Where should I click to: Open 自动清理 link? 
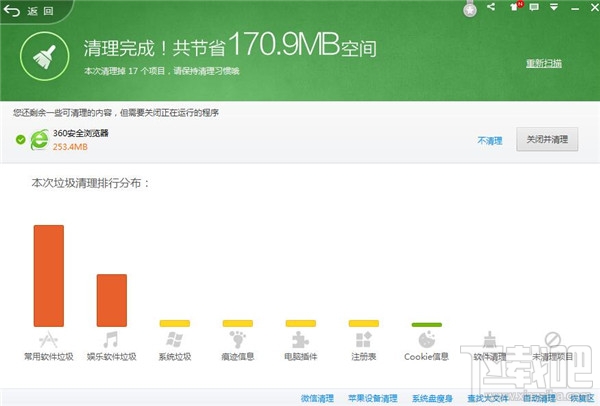click(540, 398)
